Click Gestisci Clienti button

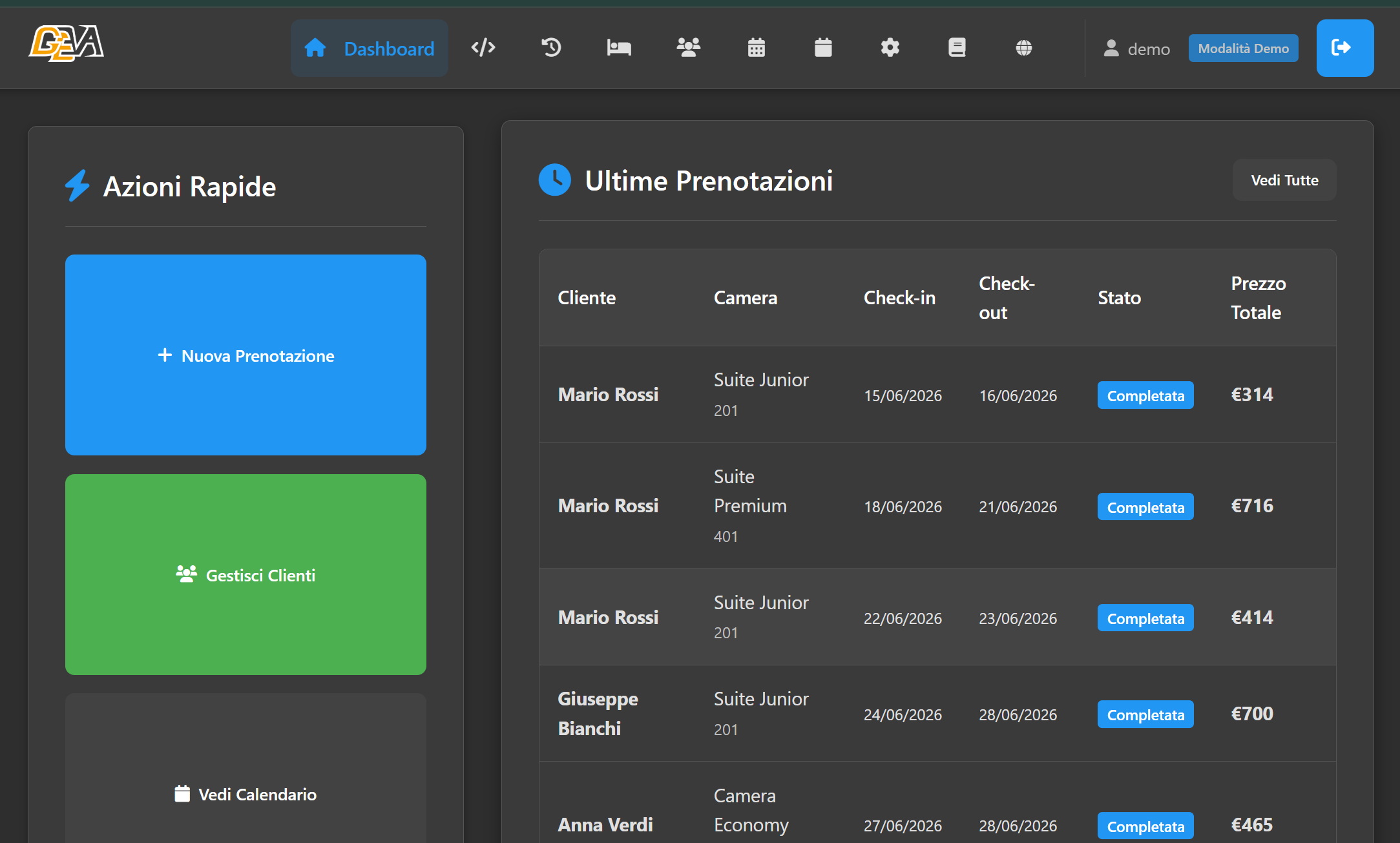click(x=246, y=574)
